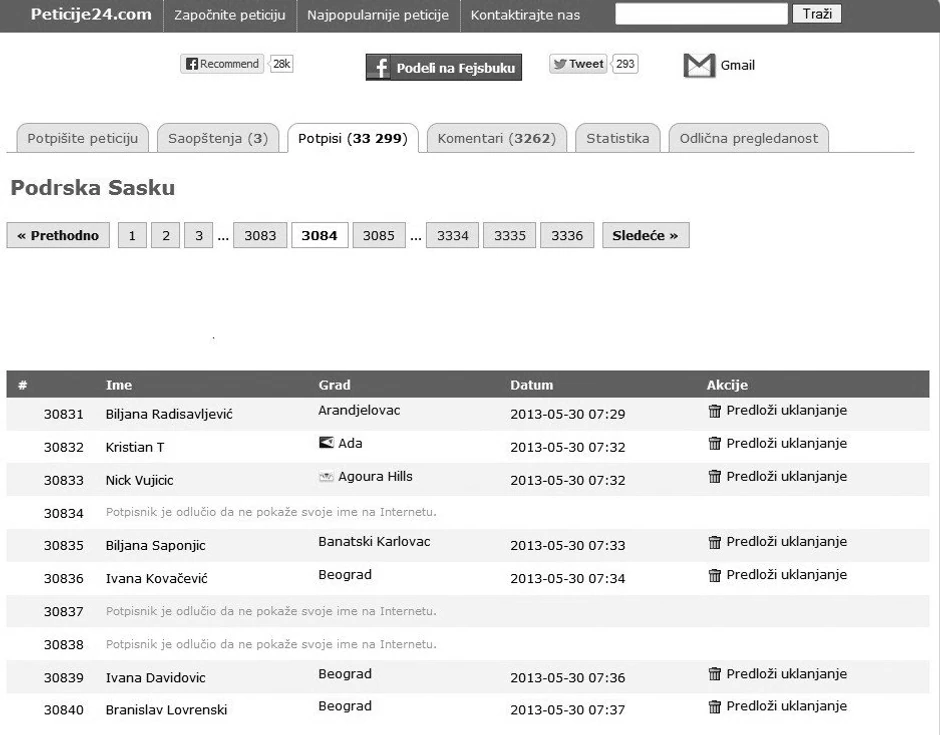
Task: Click Predloži uklanjanje for Biljana Saponjic
Action: [x=787, y=542]
